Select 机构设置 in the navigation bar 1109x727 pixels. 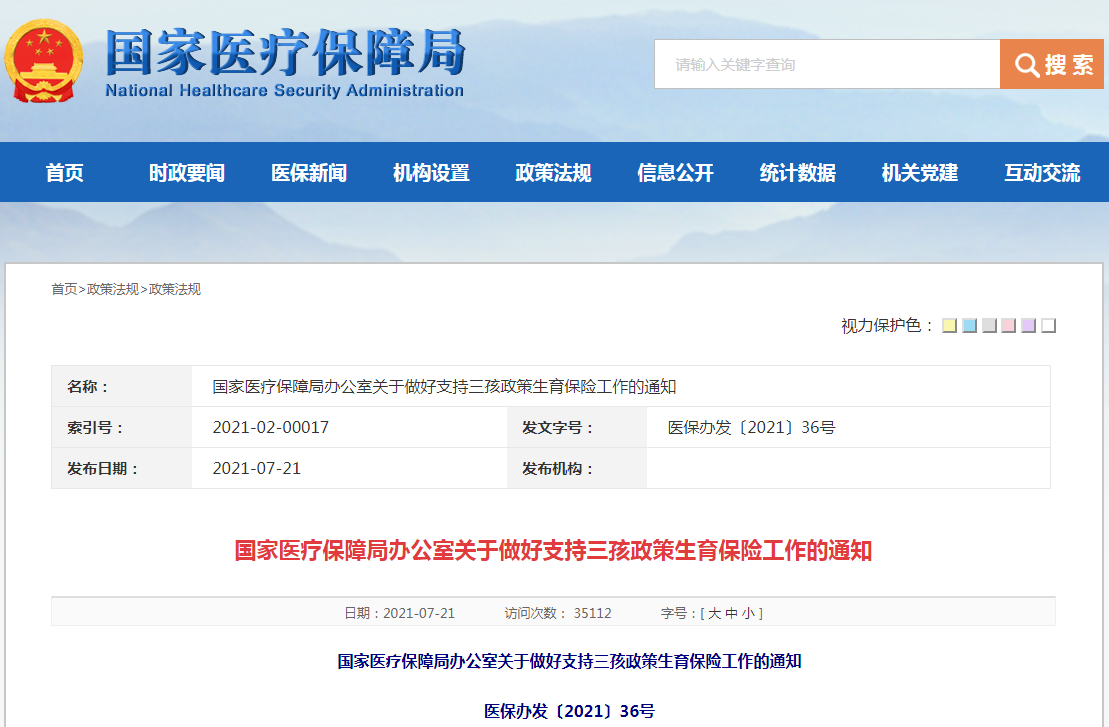431,173
